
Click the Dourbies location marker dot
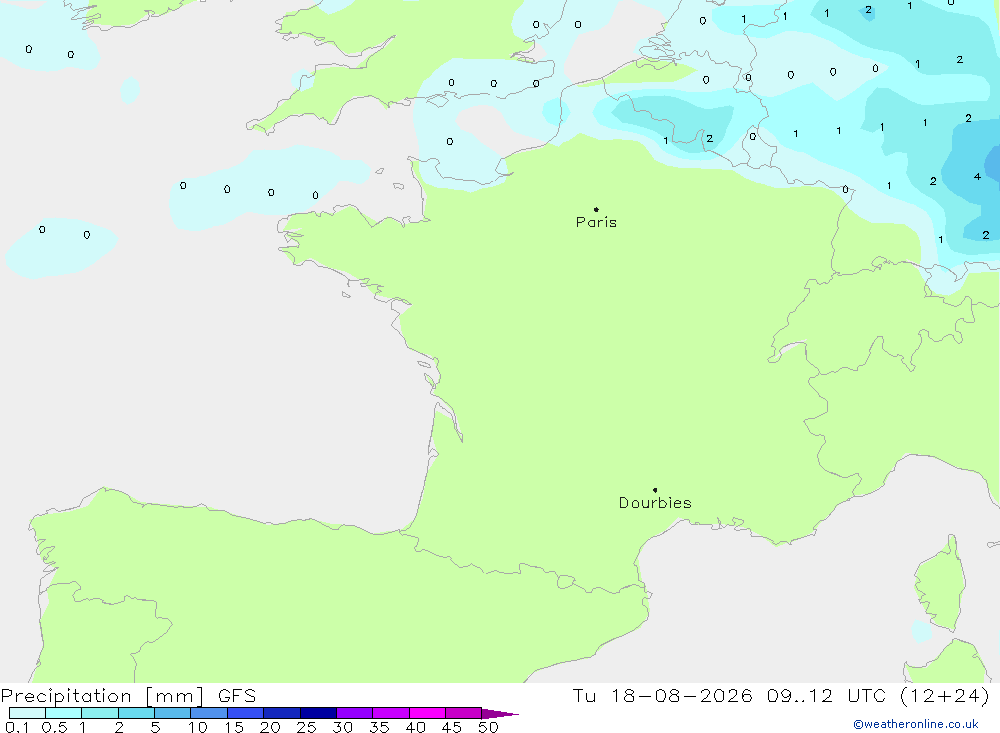(x=655, y=490)
